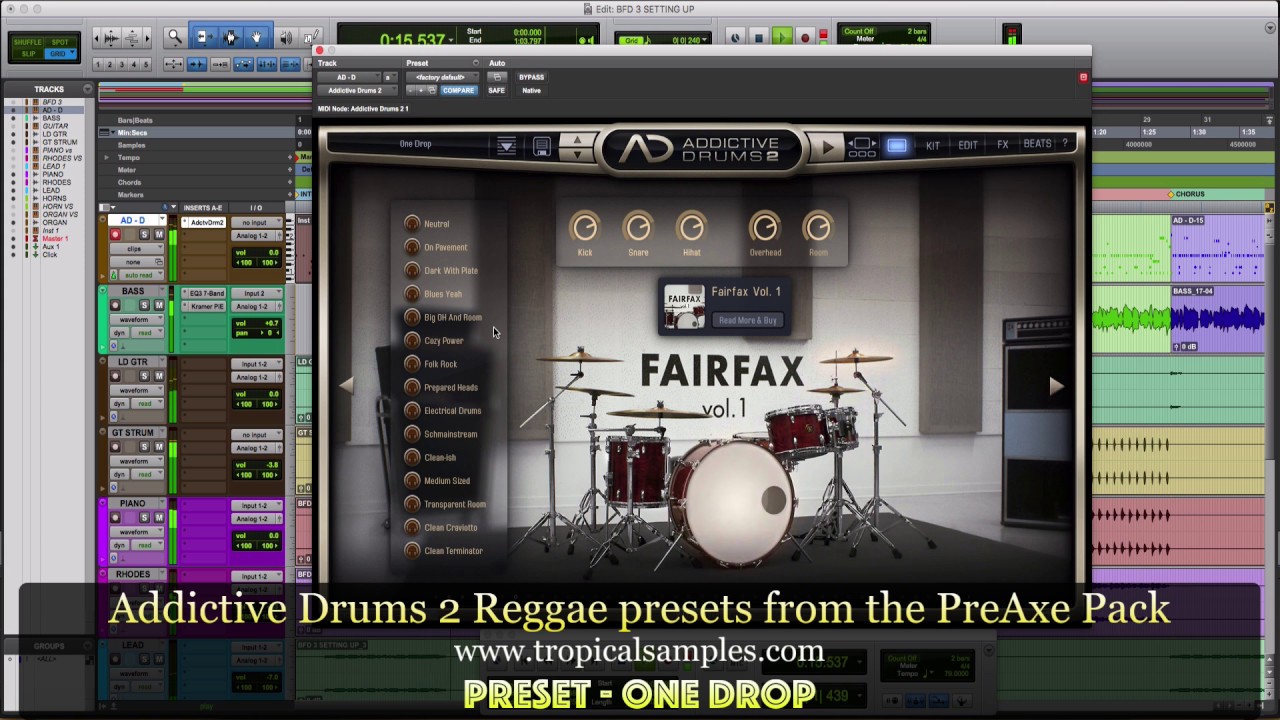Select the Selector tool in edit toolbar
Screen dimensions: 1280x720
point(230,38)
